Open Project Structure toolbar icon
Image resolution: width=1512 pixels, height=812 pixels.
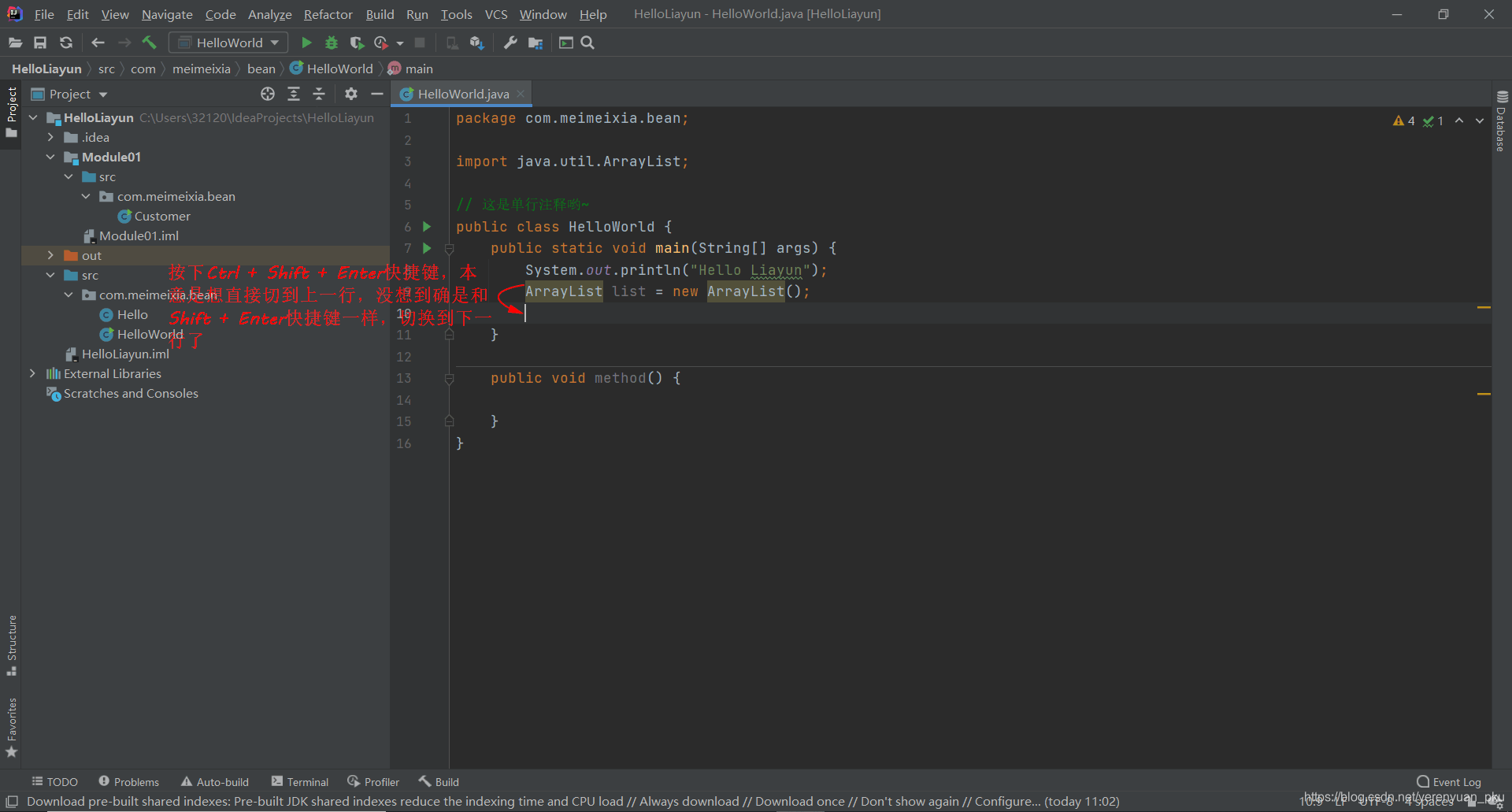[x=535, y=43]
